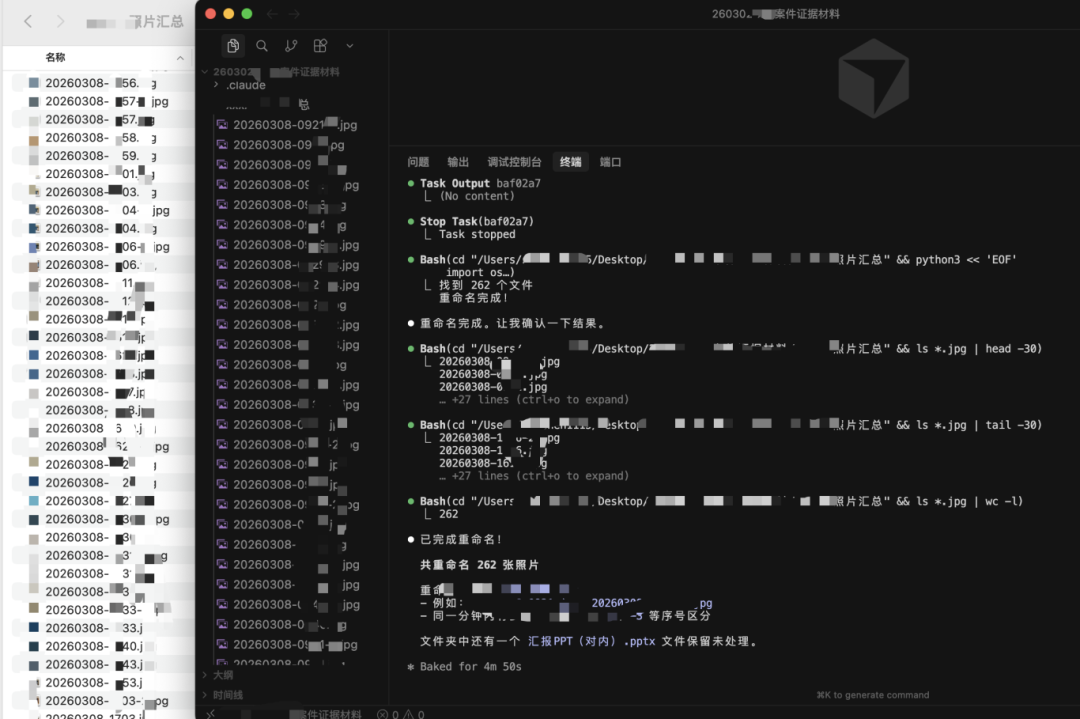The height and width of the screenshot is (719, 1080).
Task: Collapse the root project folder in Explorer
Action: coord(205,72)
